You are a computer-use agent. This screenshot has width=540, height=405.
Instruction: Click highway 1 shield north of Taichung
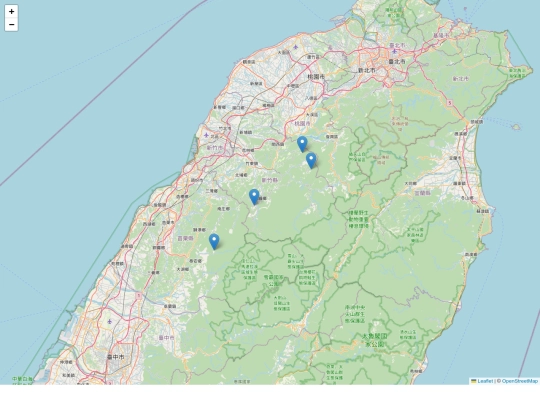[x=138, y=296]
